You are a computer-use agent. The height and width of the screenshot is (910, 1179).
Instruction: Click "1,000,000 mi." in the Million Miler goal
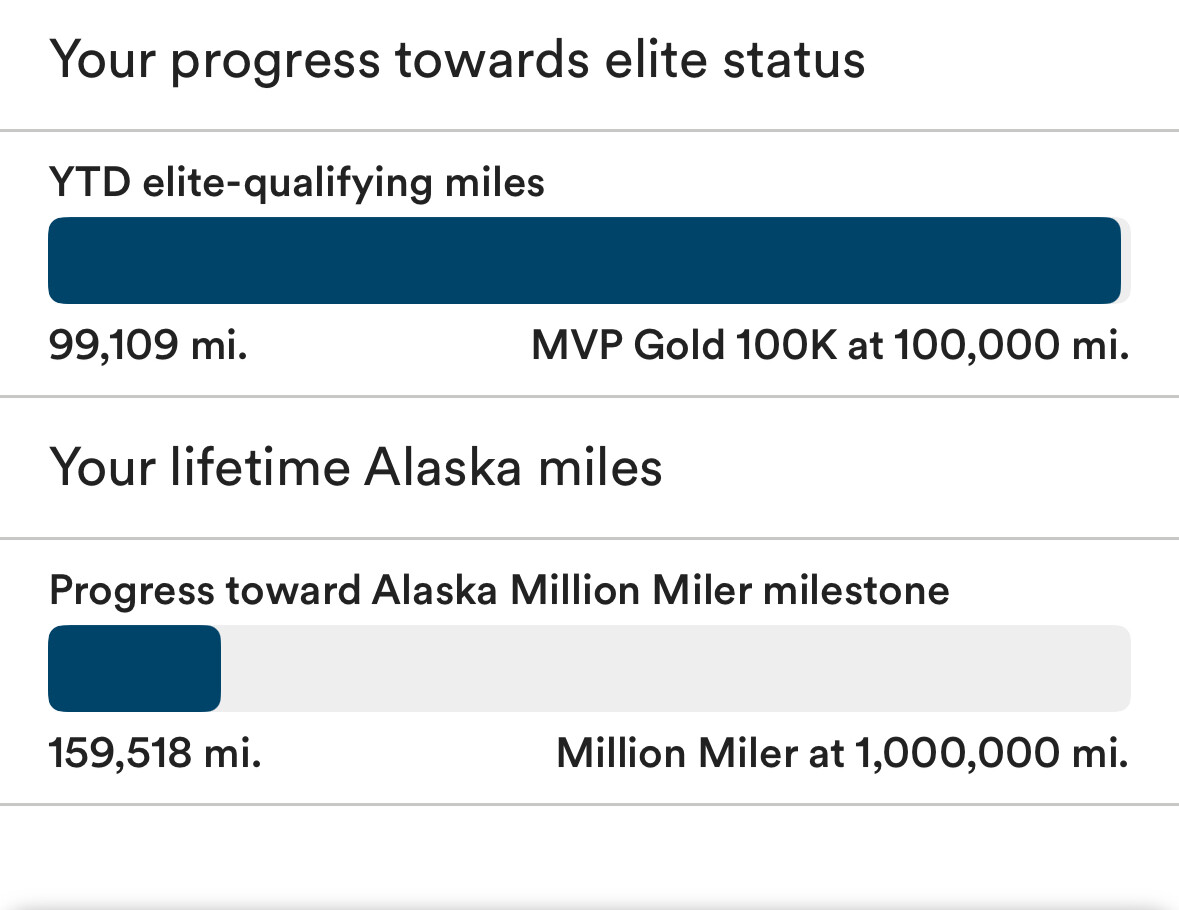(x=991, y=752)
